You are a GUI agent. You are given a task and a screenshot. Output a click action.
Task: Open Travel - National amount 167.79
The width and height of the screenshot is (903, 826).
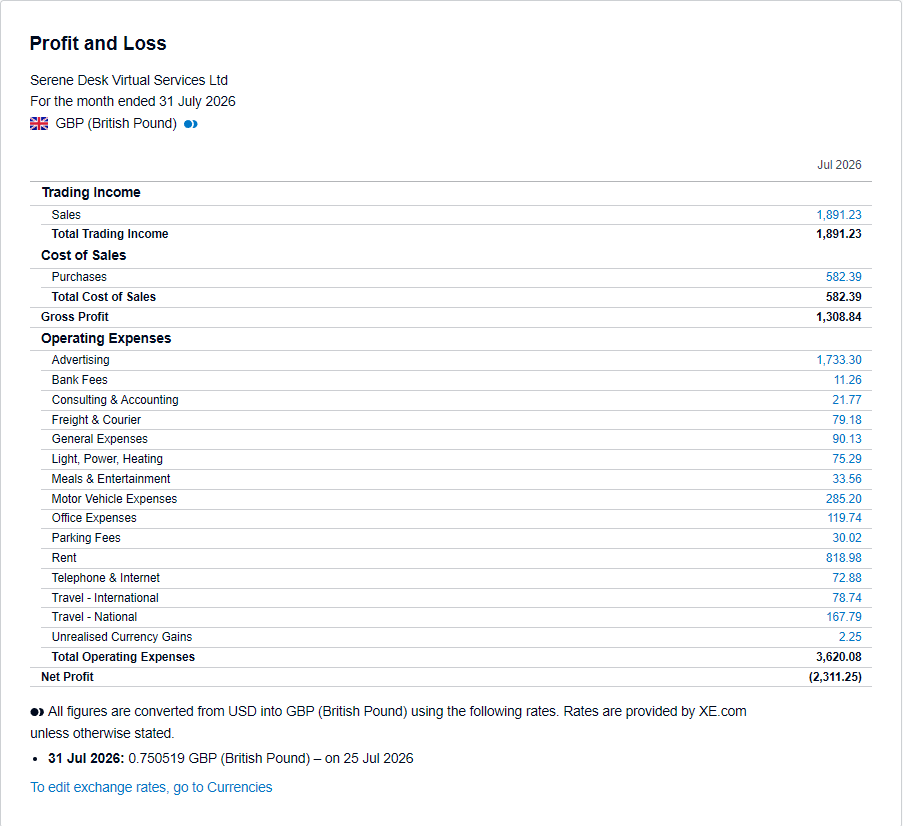844,617
